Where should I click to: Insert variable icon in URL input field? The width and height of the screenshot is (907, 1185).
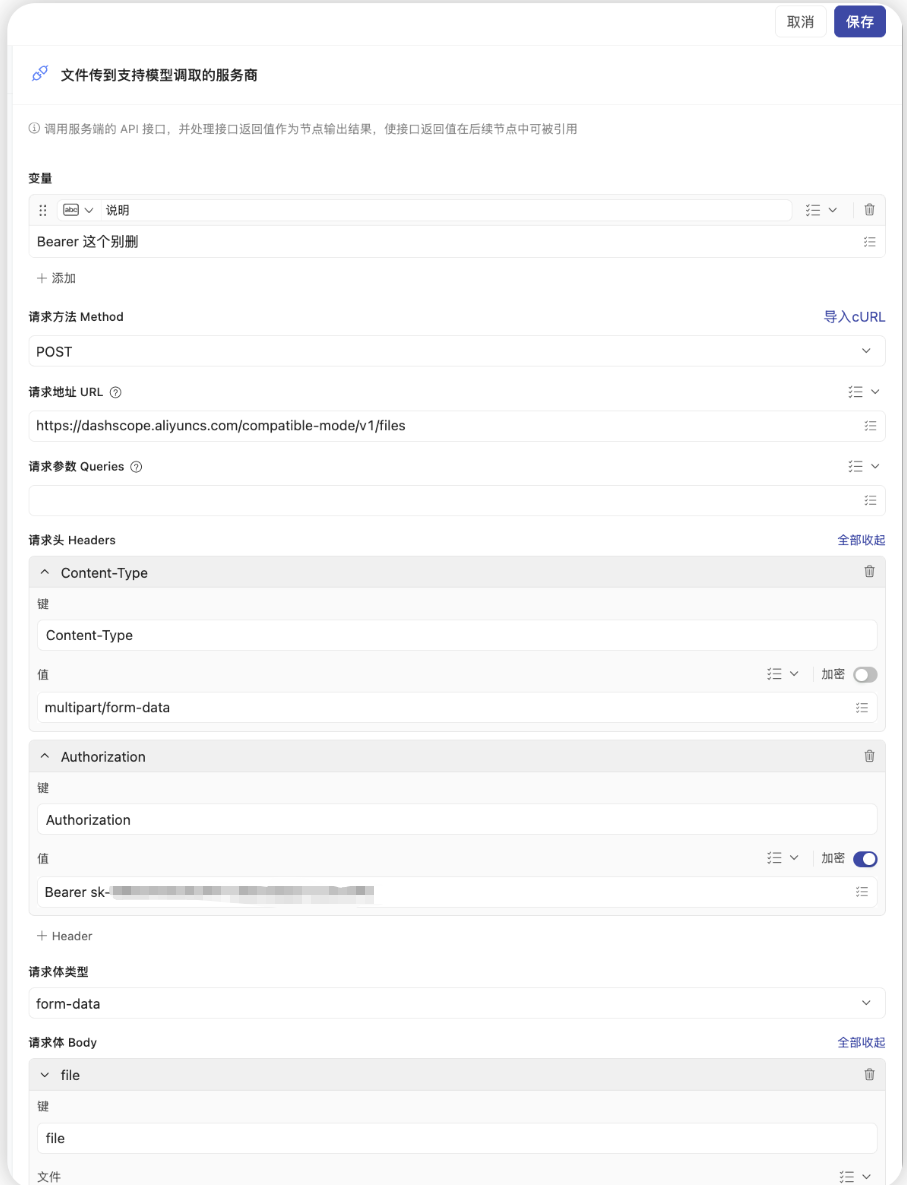(869, 426)
